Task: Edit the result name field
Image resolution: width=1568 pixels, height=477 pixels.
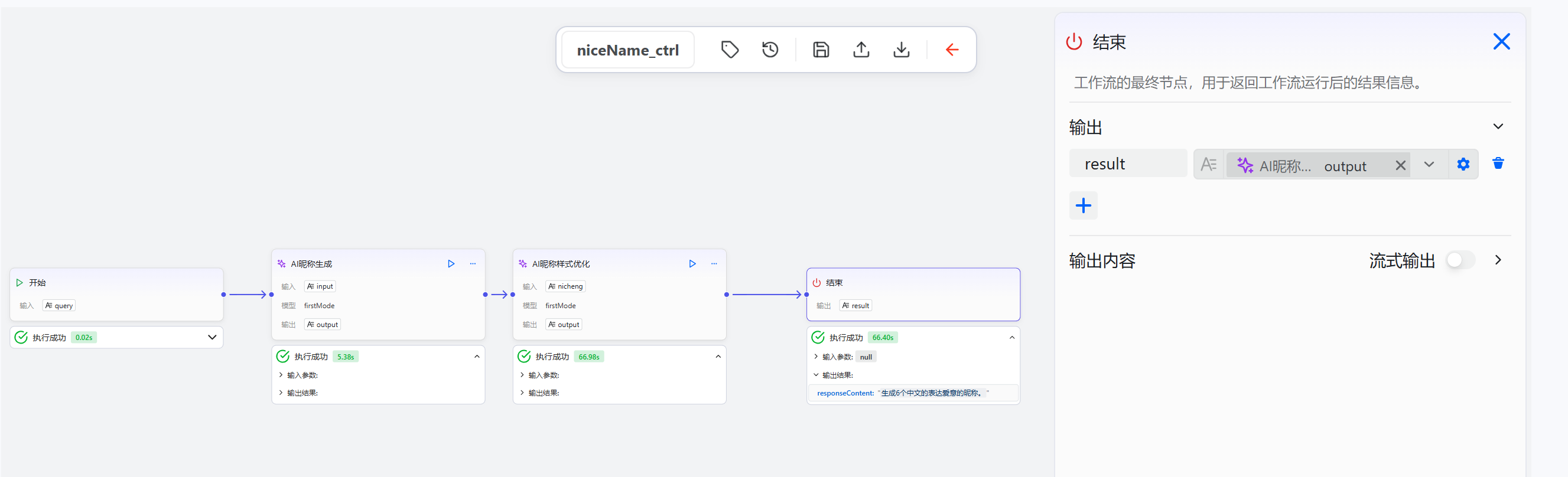Action: pyautogui.click(x=1127, y=164)
